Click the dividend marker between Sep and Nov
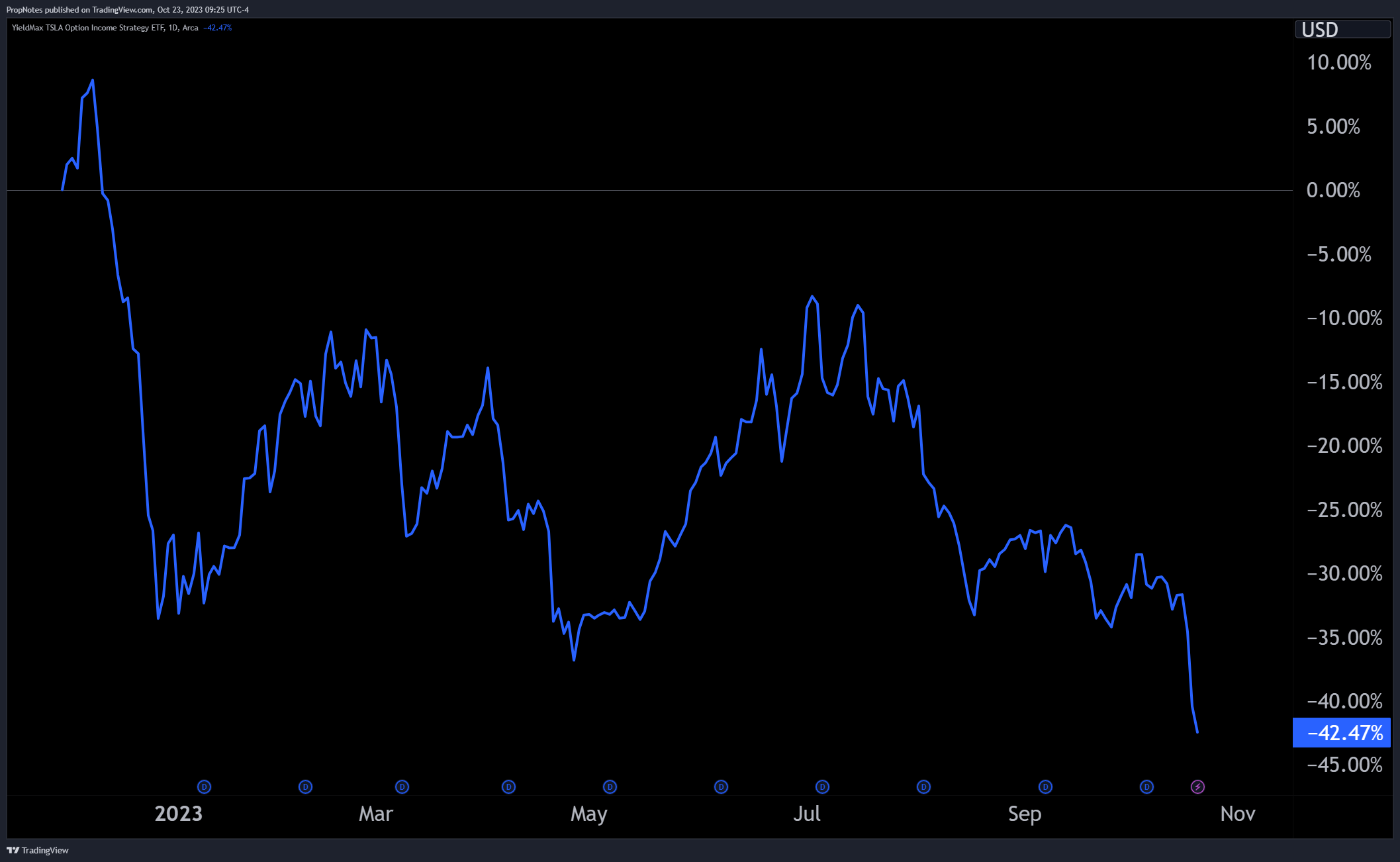Viewport: 1400px width, 862px height. (1146, 787)
